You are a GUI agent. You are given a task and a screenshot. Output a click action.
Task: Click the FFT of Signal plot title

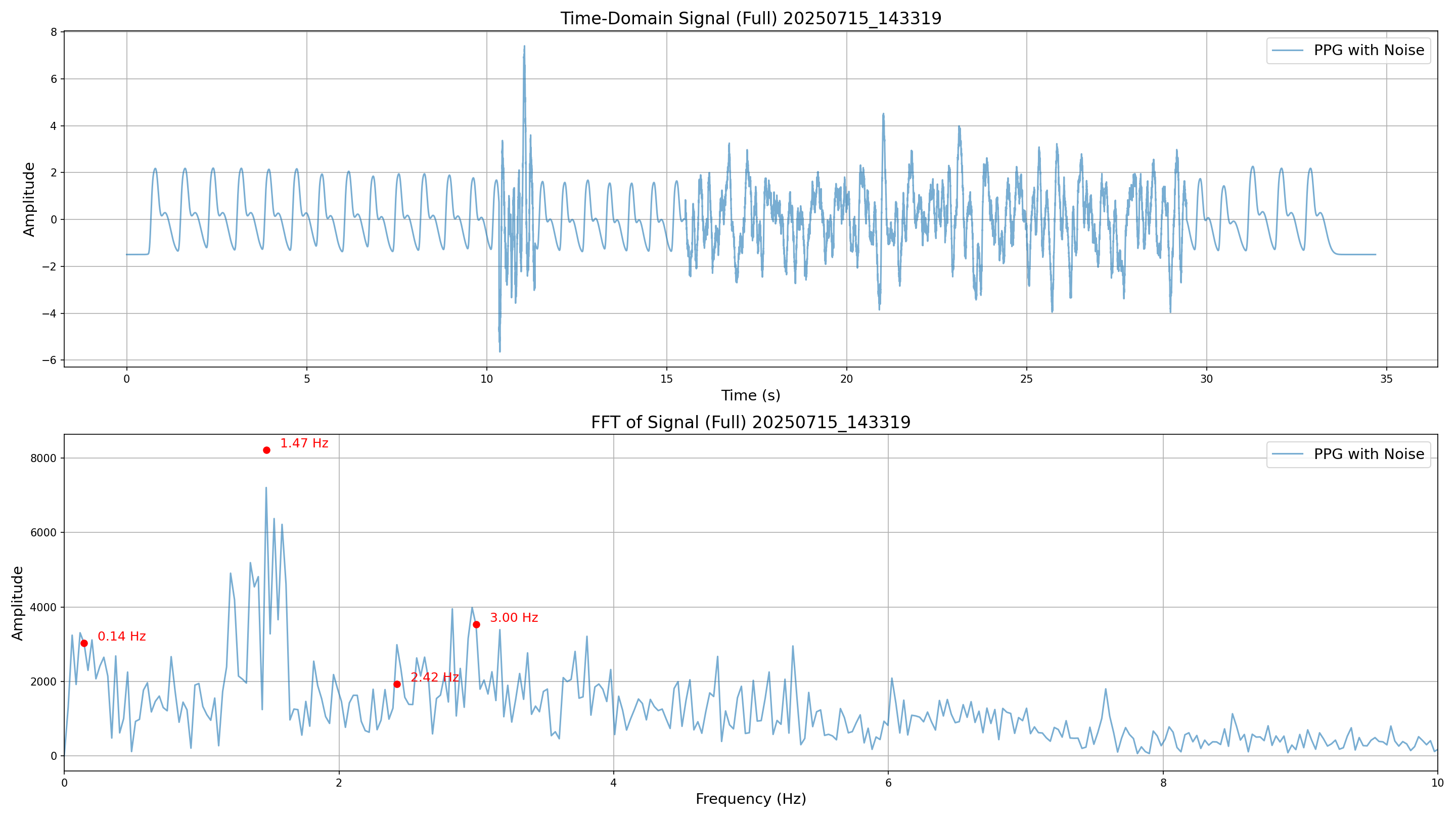[x=751, y=422]
